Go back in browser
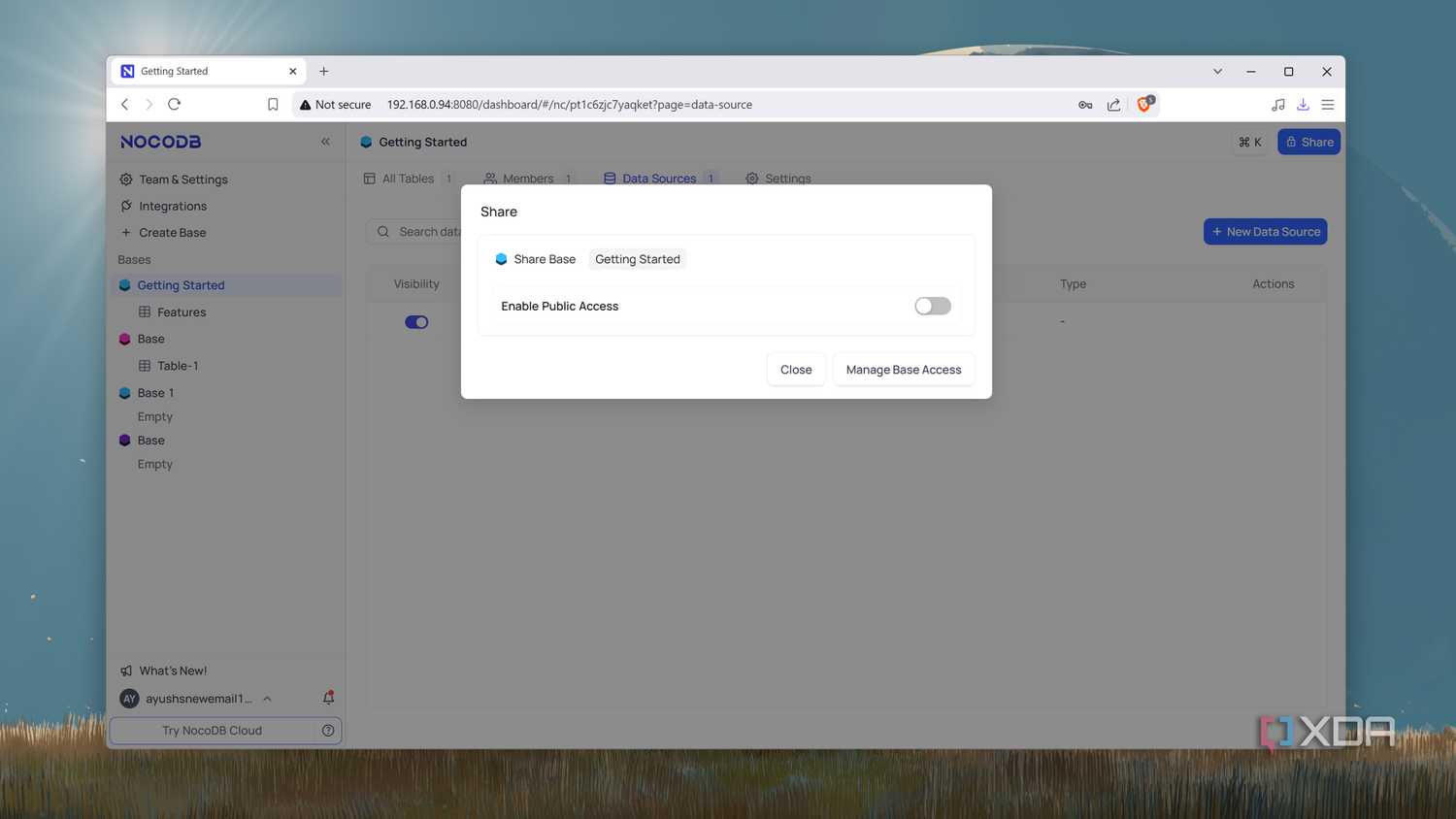Screen dimensions: 1456x819 click(124, 104)
